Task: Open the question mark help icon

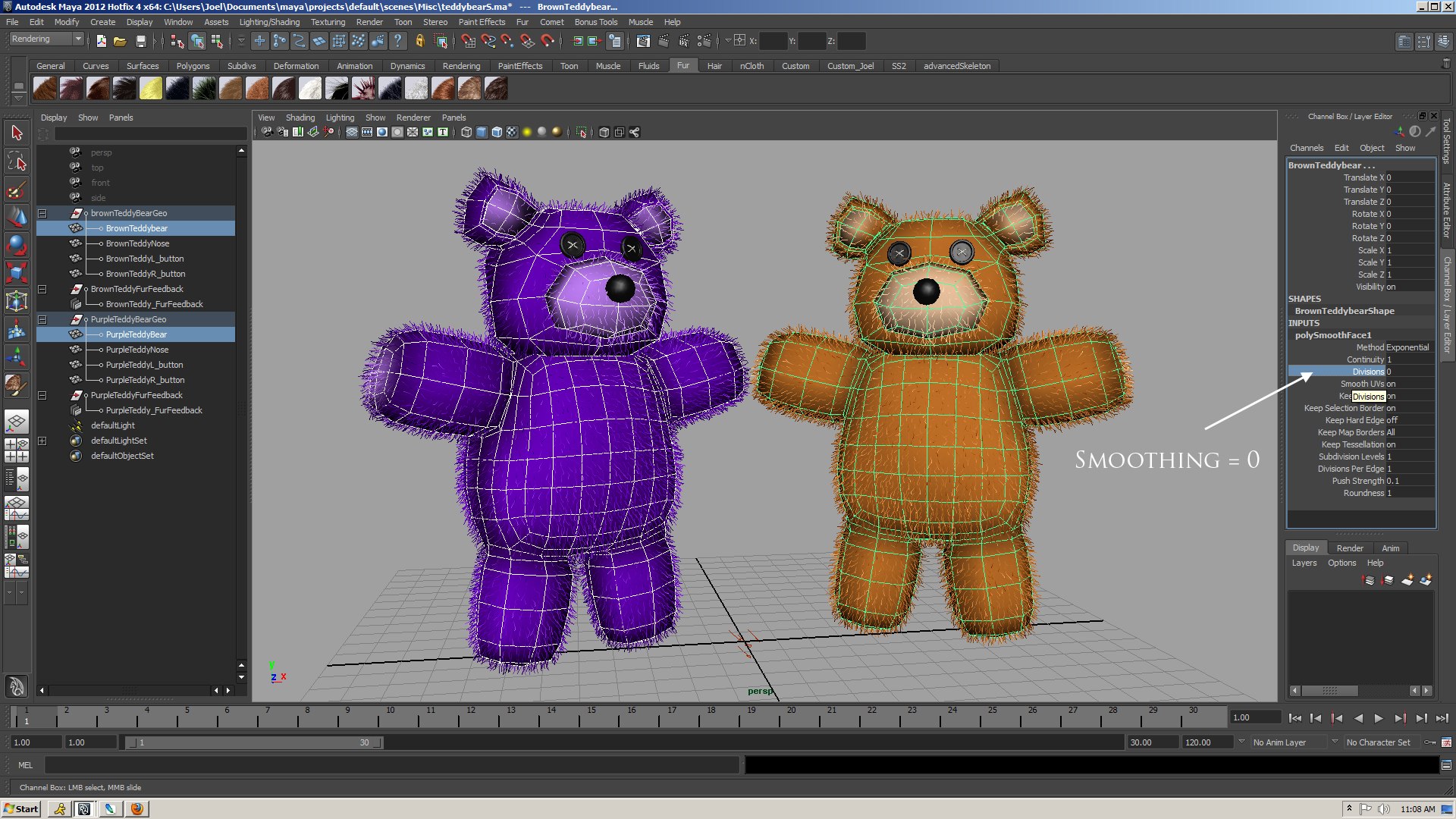Action: (397, 41)
